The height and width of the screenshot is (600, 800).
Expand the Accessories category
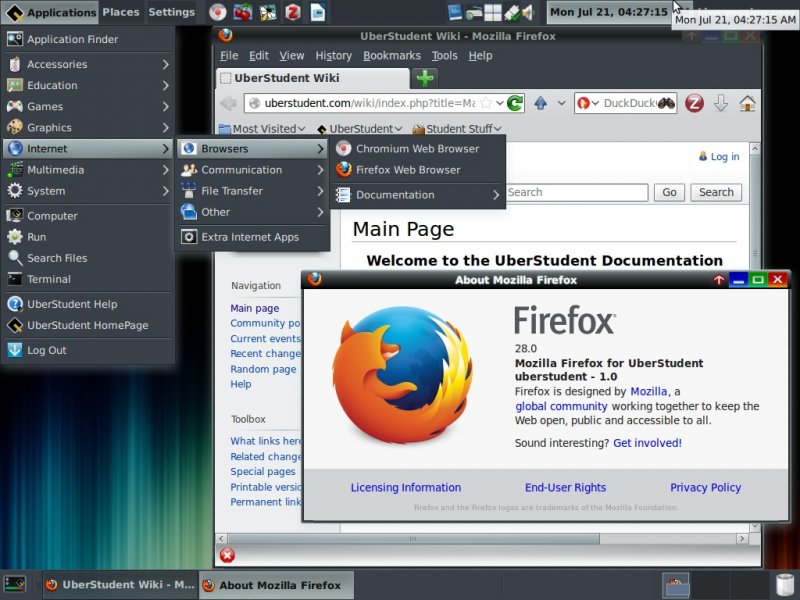pos(88,64)
